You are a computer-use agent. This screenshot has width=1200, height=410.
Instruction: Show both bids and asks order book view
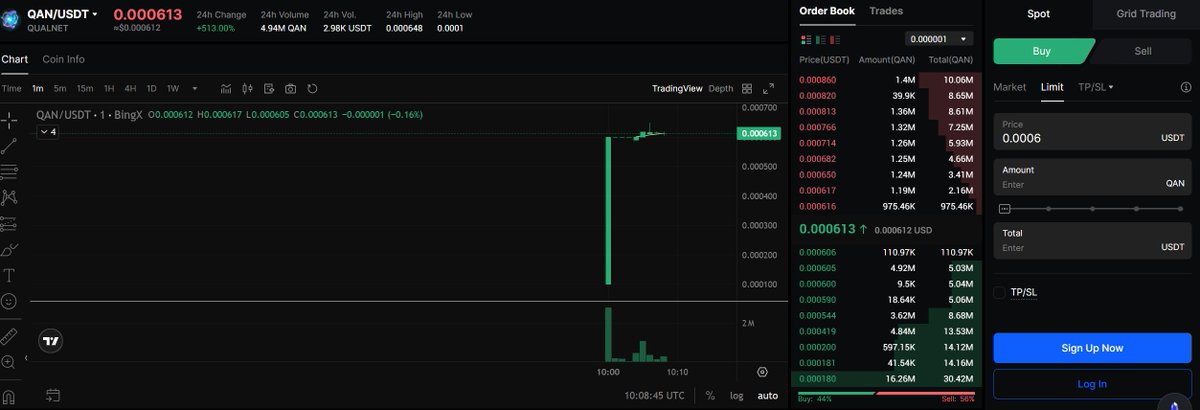pos(806,39)
